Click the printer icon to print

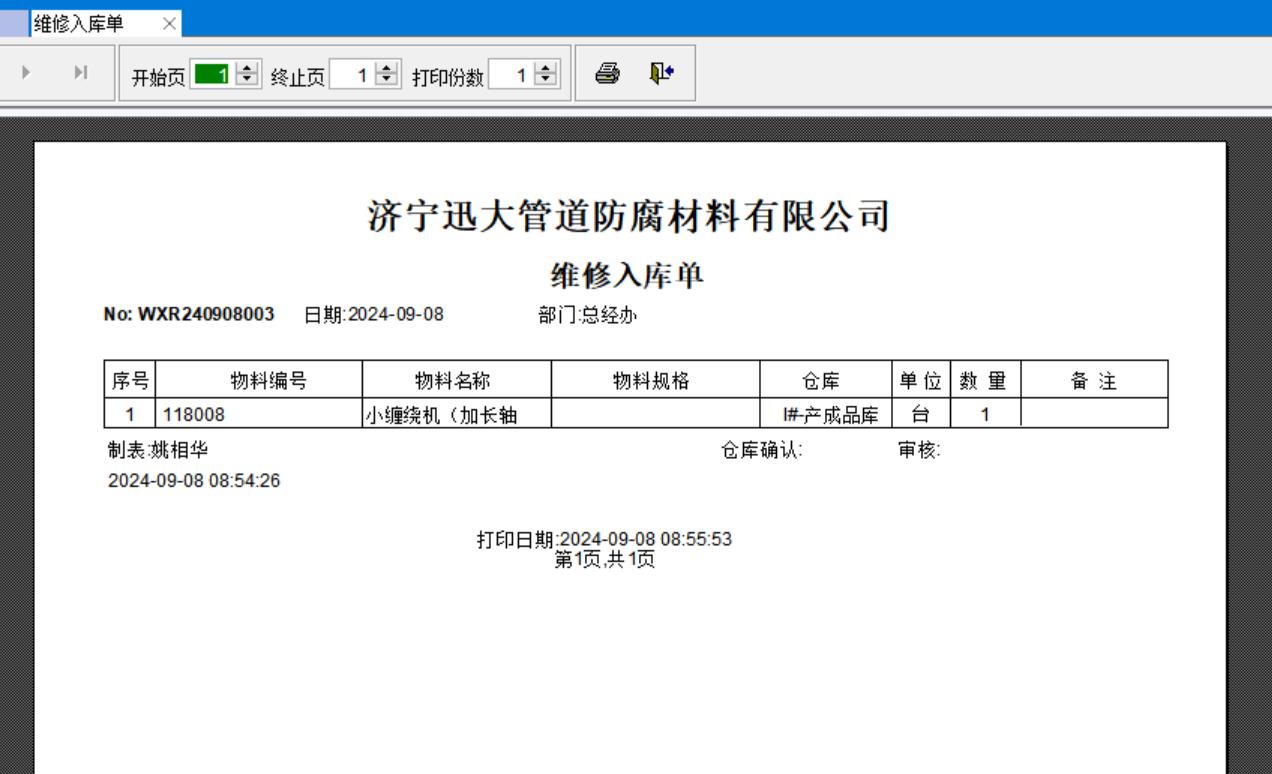(x=607, y=73)
